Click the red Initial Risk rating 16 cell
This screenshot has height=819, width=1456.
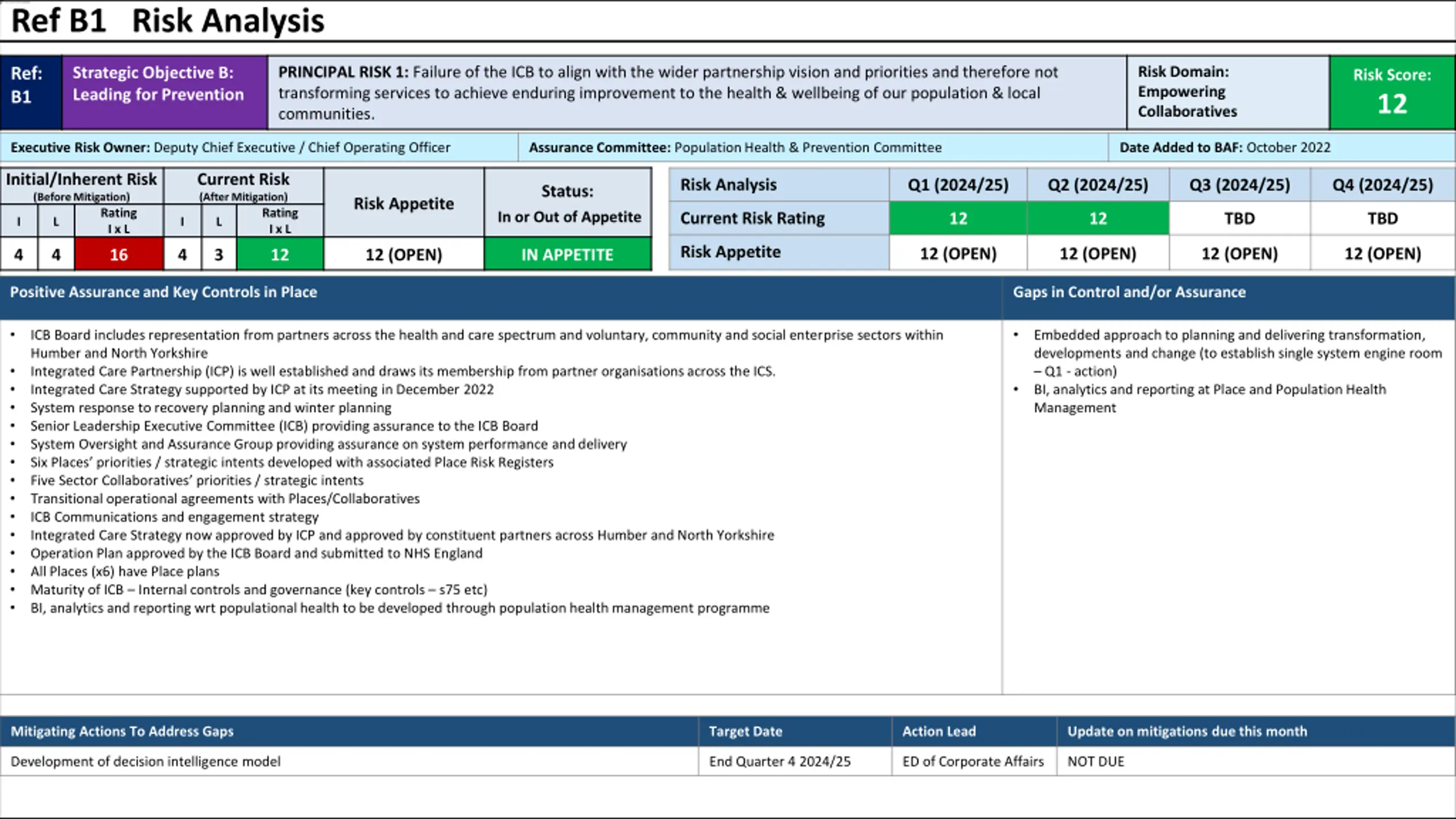click(118, 254)
